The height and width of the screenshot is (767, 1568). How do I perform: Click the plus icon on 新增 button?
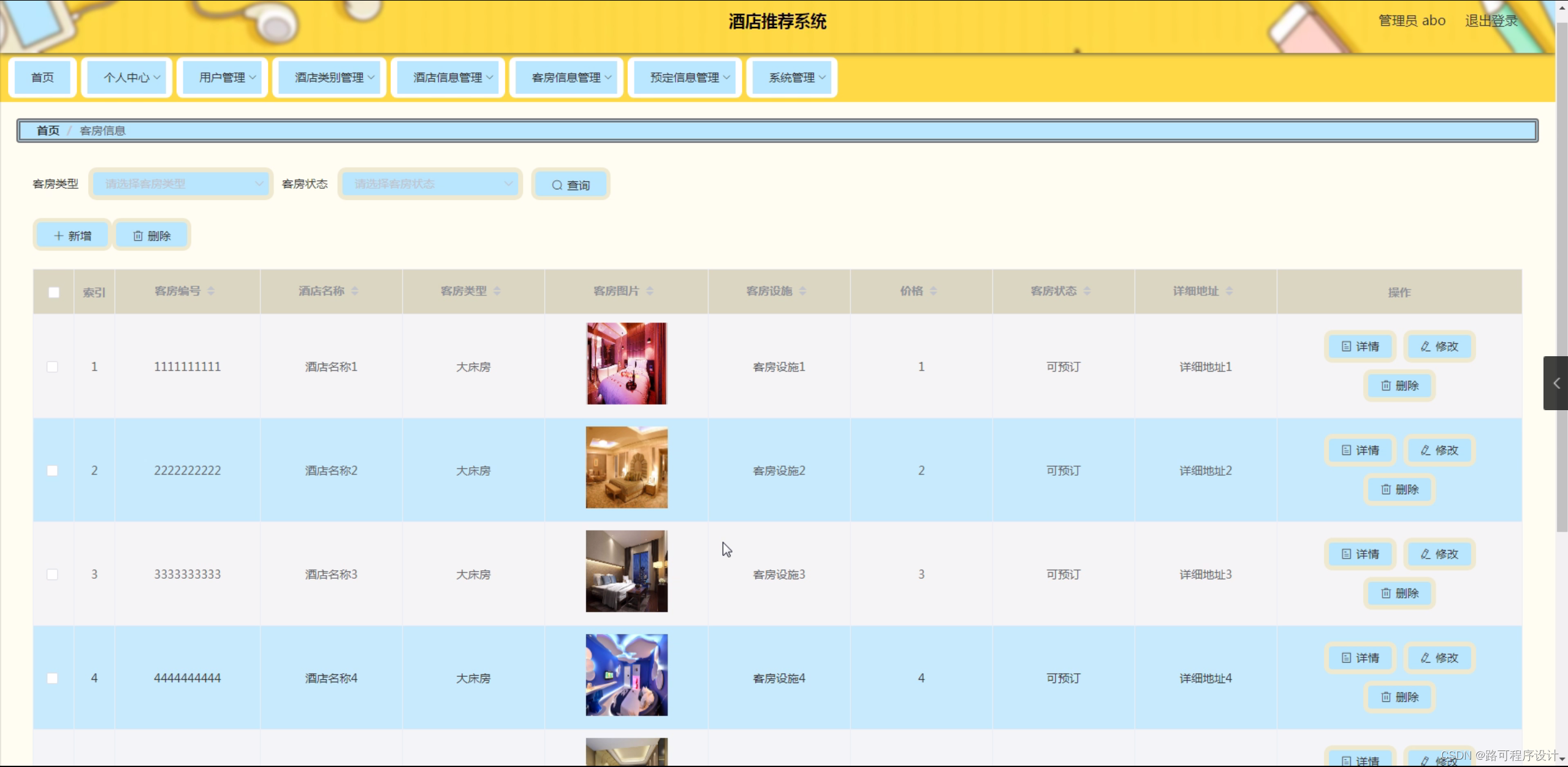[x=59, y=235]
